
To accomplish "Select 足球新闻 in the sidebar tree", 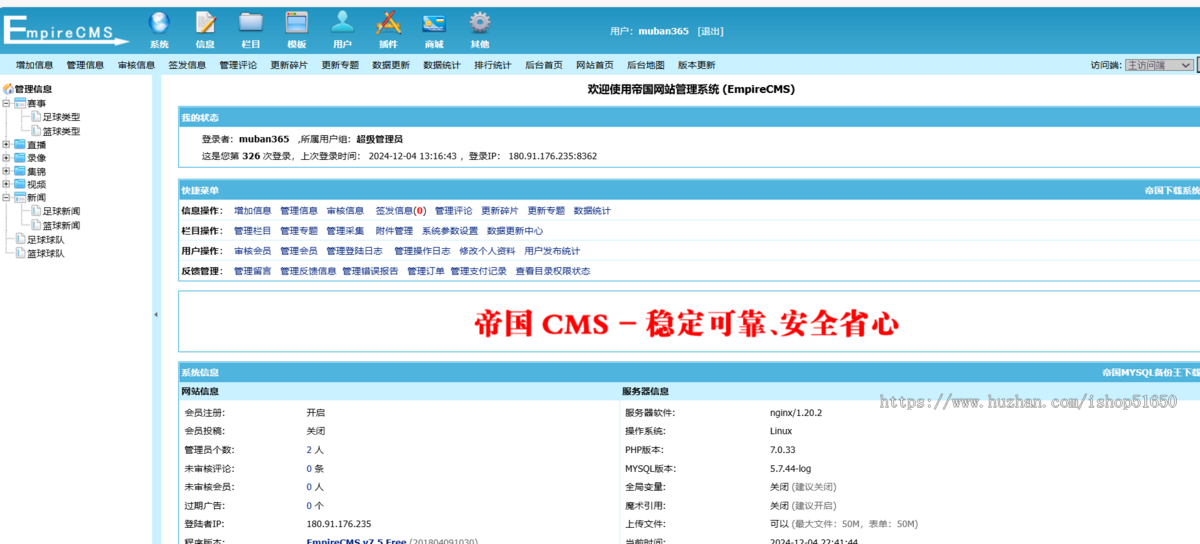I will click(x=61, y=211).
